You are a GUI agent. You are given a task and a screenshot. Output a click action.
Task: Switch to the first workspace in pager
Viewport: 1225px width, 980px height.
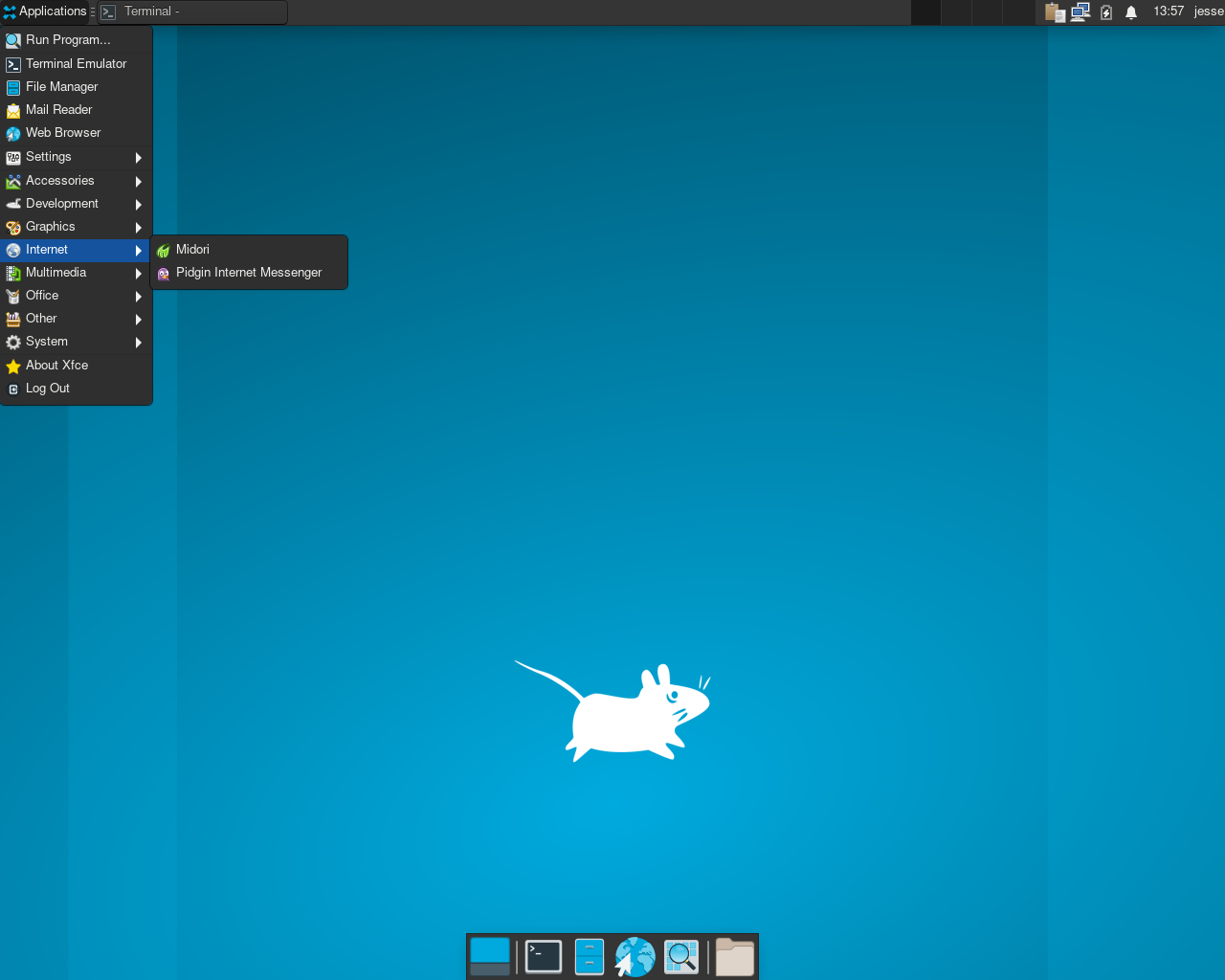tap(925, 12)
